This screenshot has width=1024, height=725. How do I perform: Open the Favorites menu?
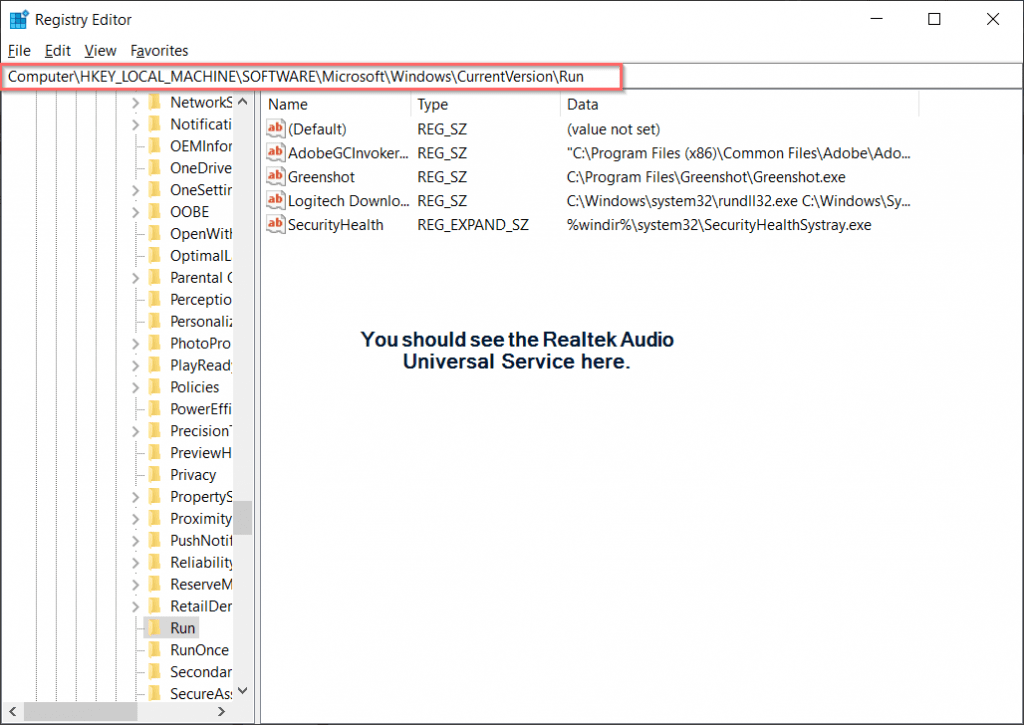click(159, 50)
